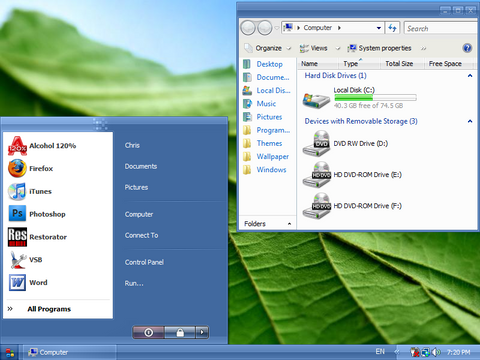Open the Music favorite link

[266, 104]
